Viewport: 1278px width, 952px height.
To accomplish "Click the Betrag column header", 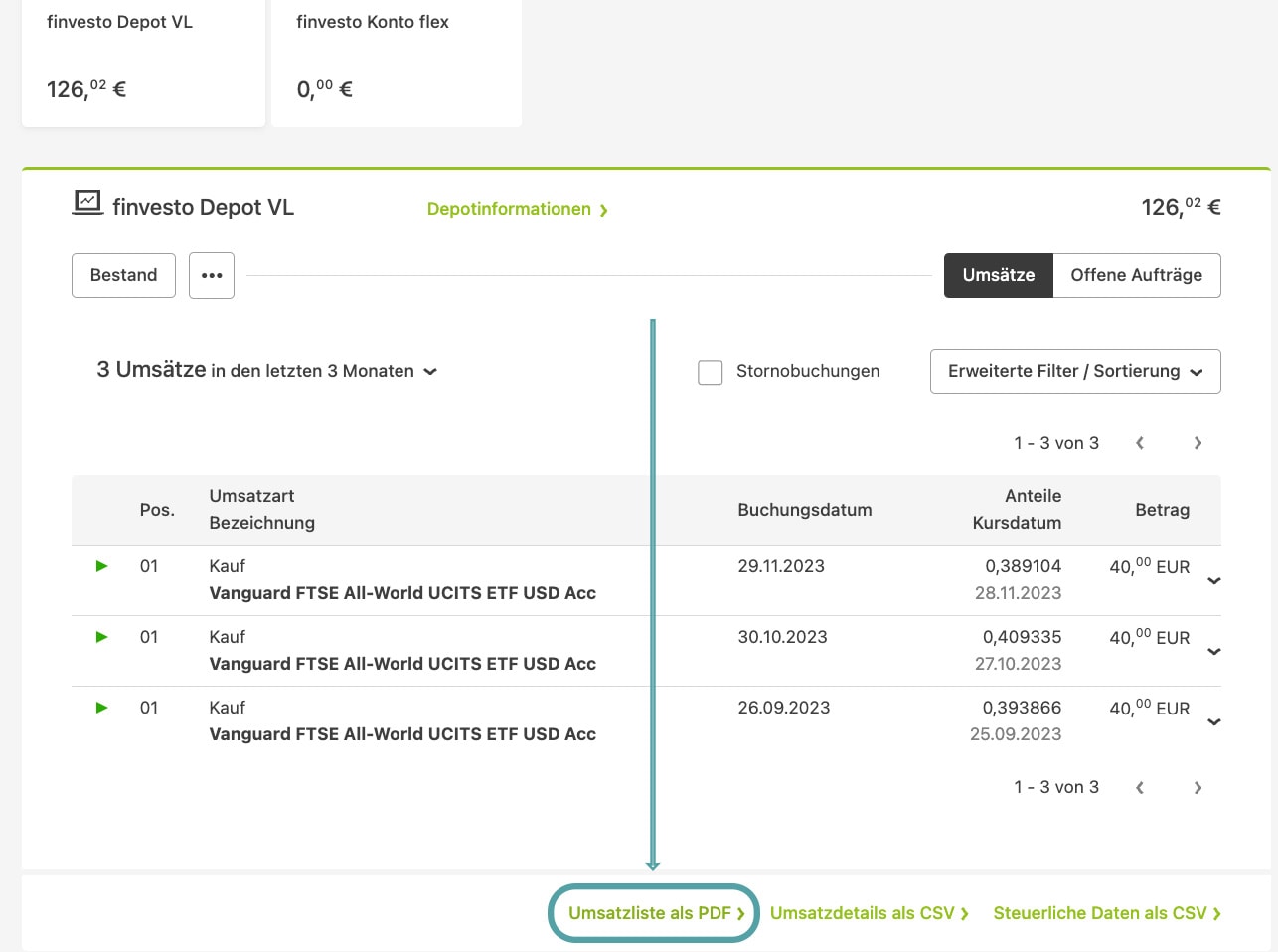I will [x=1162, y=510].
